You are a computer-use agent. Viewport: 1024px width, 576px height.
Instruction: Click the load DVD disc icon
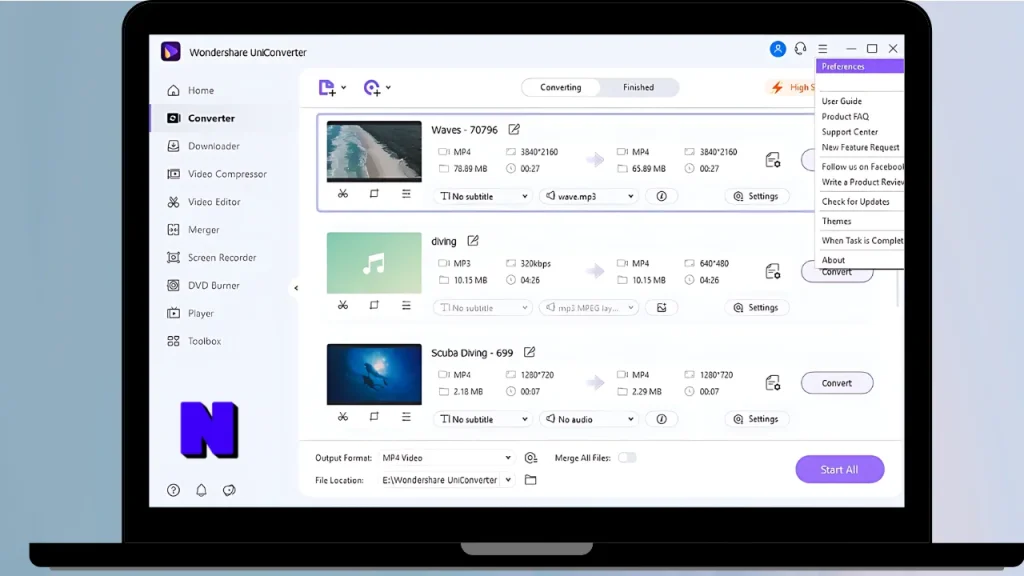[372, 88]
